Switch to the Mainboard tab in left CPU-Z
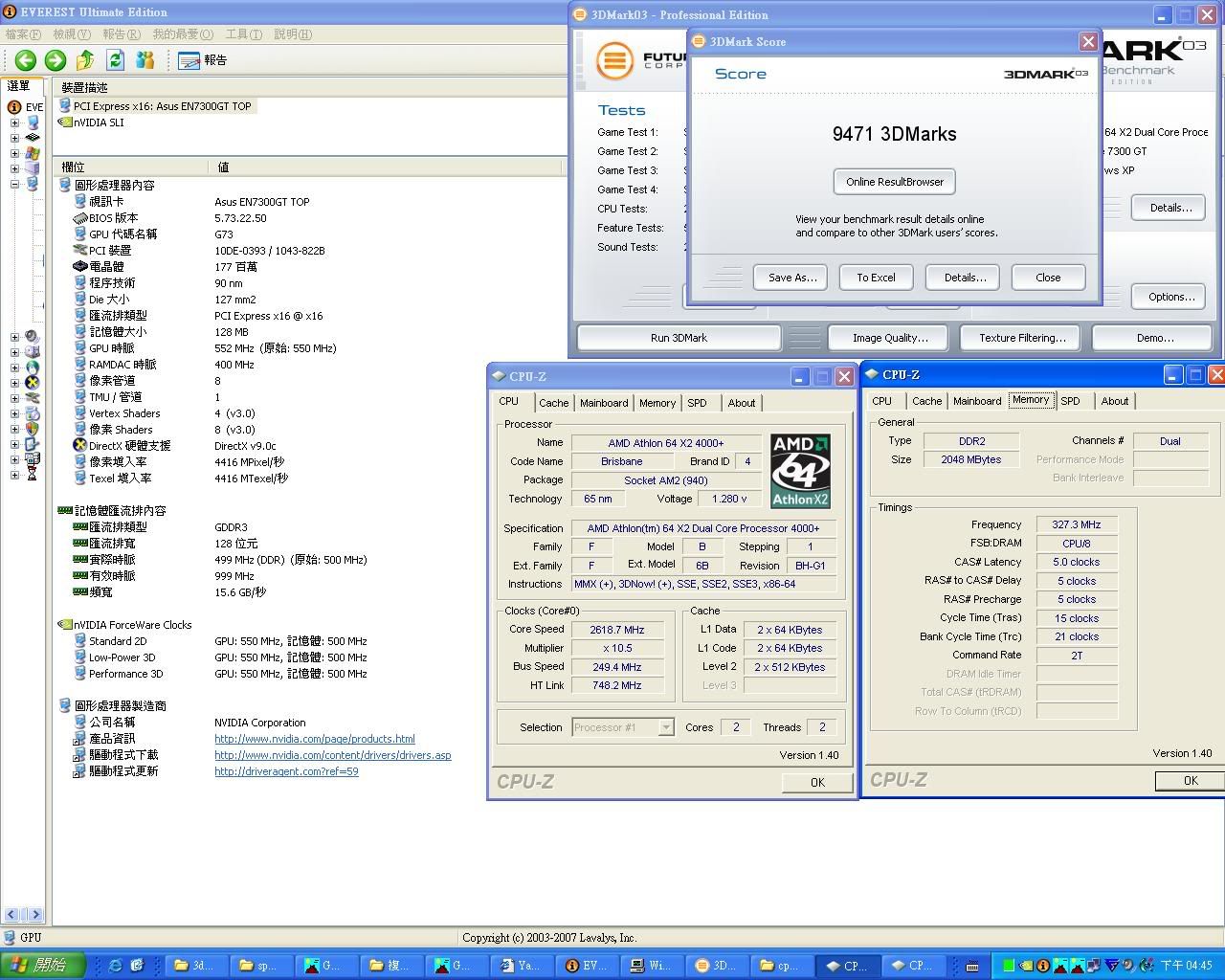The height and width of the screenshot is (980, 1225). [x=604, y=403]
